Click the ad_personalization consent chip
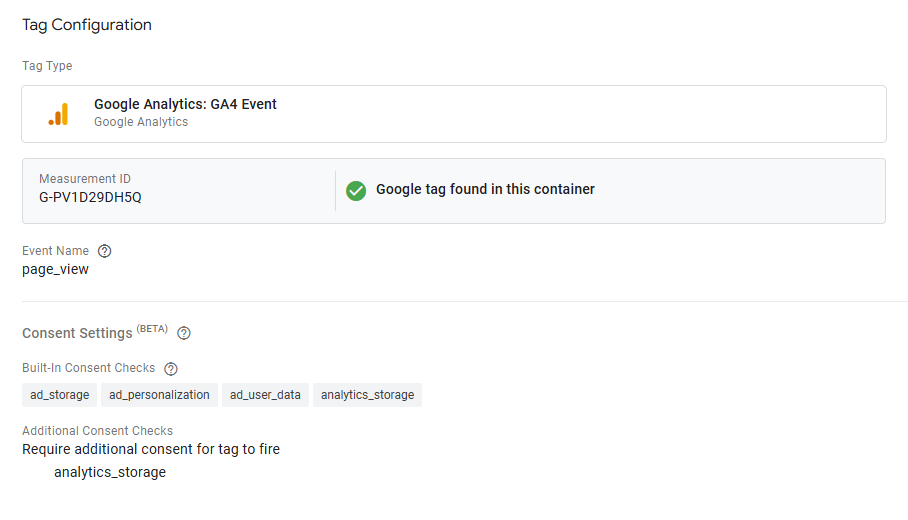Screen dimensions: 908x520 point(159,395)
